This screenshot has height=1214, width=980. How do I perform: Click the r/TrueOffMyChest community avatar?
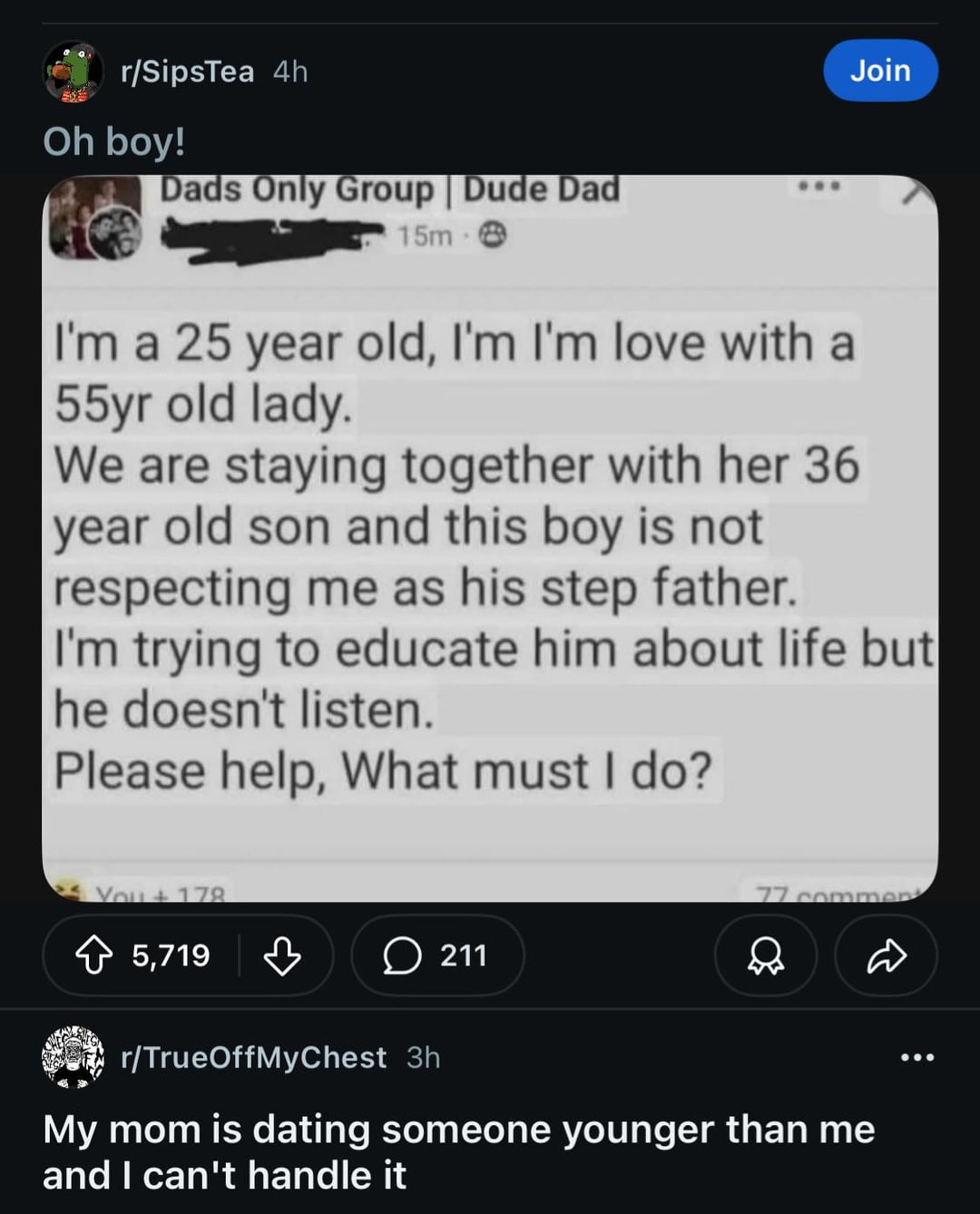pyautogui.click(x=71, y=1057)
